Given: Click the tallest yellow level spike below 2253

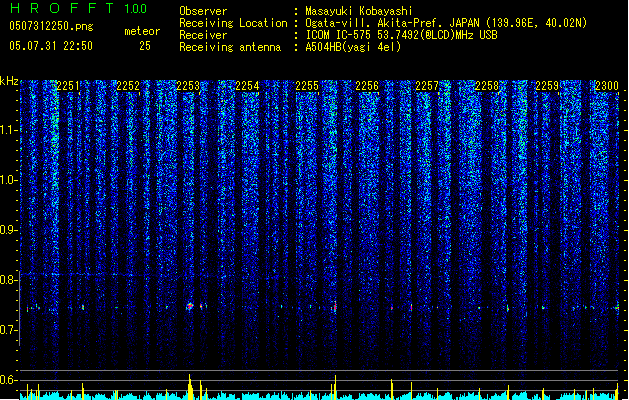Looking at the screenshot, I should tap(190, 387).
